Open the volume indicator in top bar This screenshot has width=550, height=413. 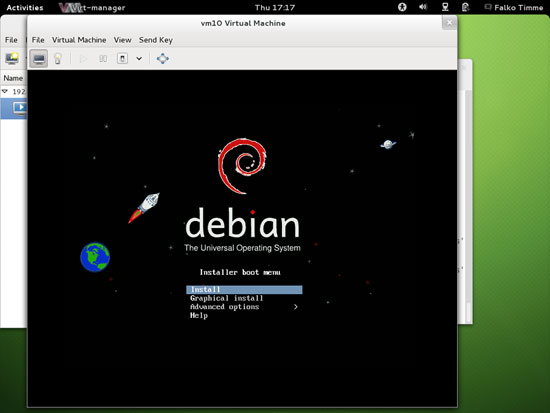(423, 7)
